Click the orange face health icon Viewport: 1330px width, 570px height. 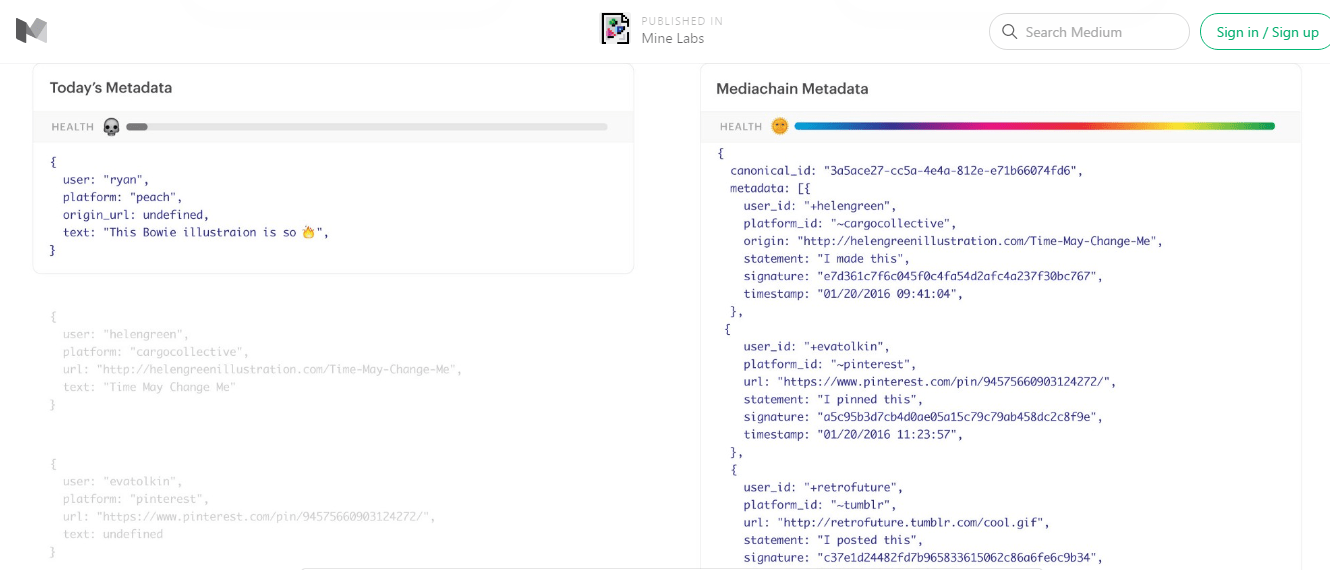[x=780, y=126]
